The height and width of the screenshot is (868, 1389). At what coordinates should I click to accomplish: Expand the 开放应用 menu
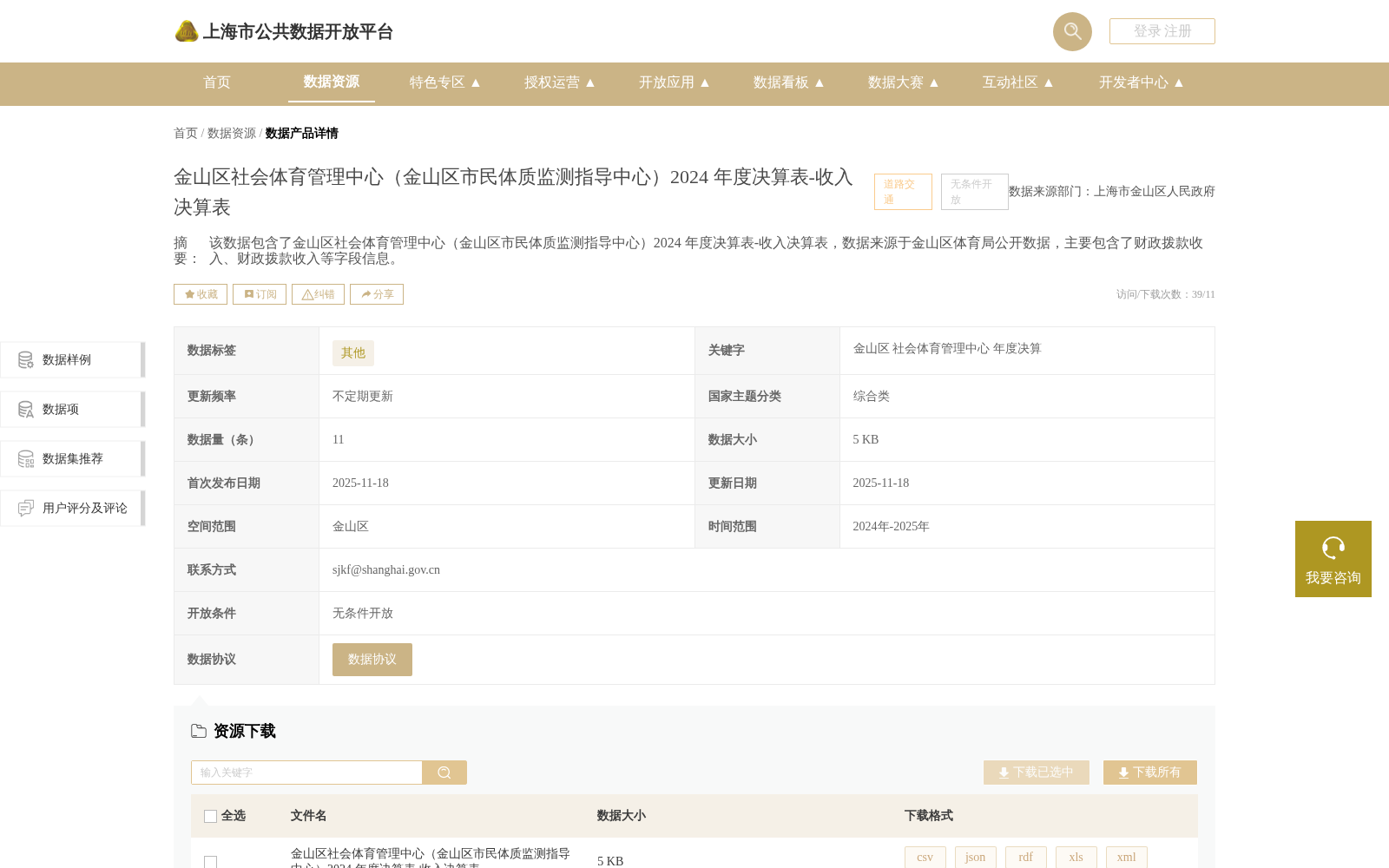[x=675, y=82]
